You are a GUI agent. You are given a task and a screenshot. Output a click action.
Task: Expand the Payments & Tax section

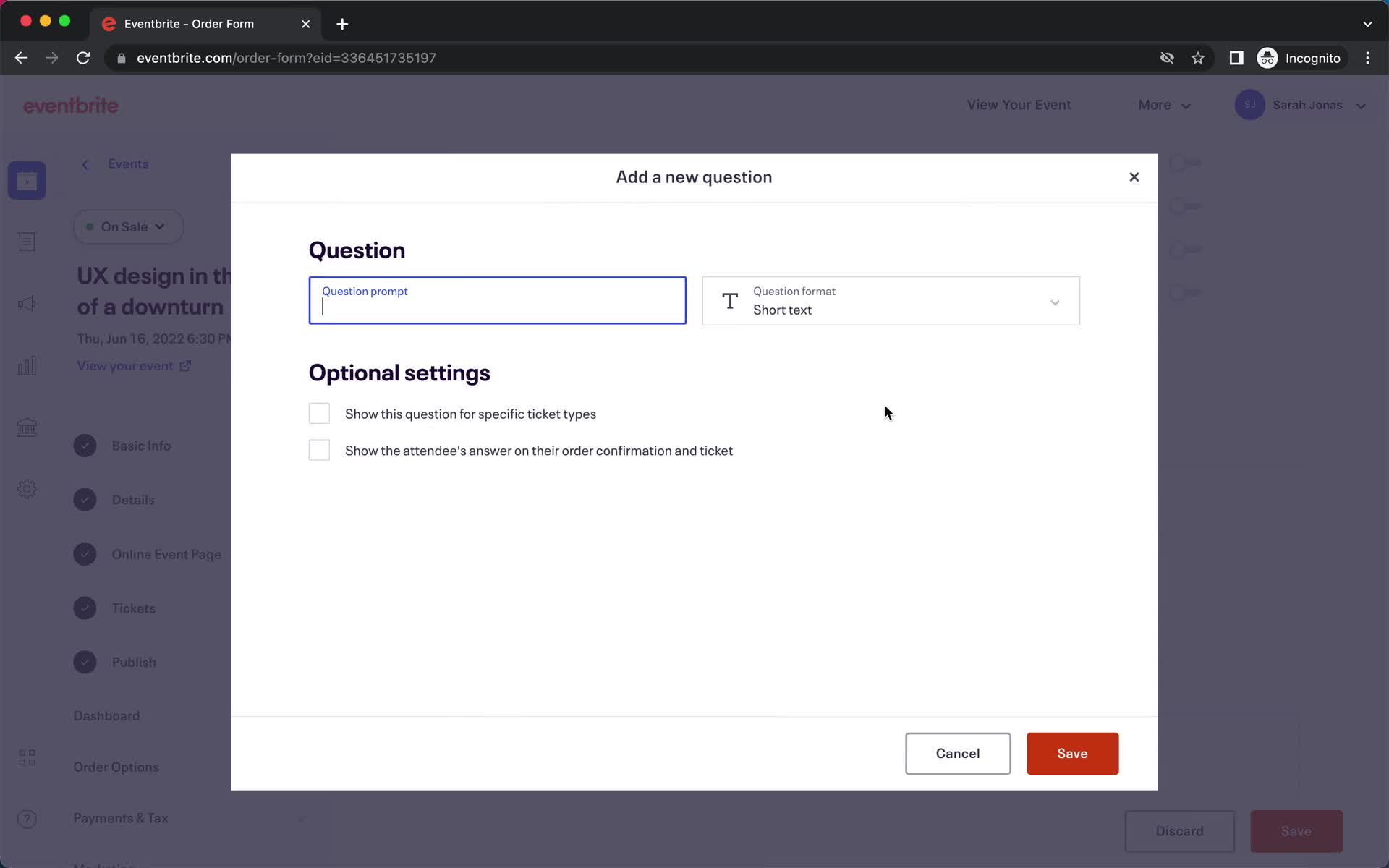pyautogui.click(x=300, y=818)
